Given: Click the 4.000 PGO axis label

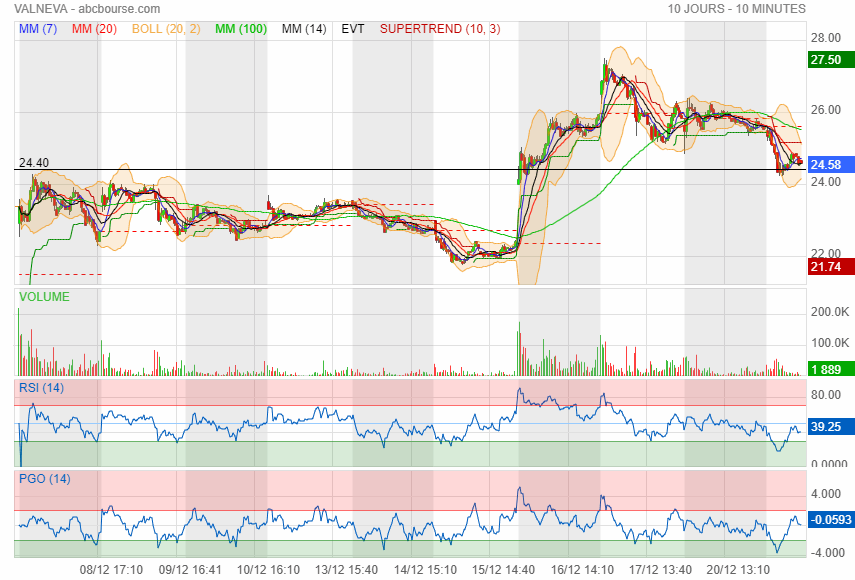Looking at the screenshot, I should click(x=826, y=494).
